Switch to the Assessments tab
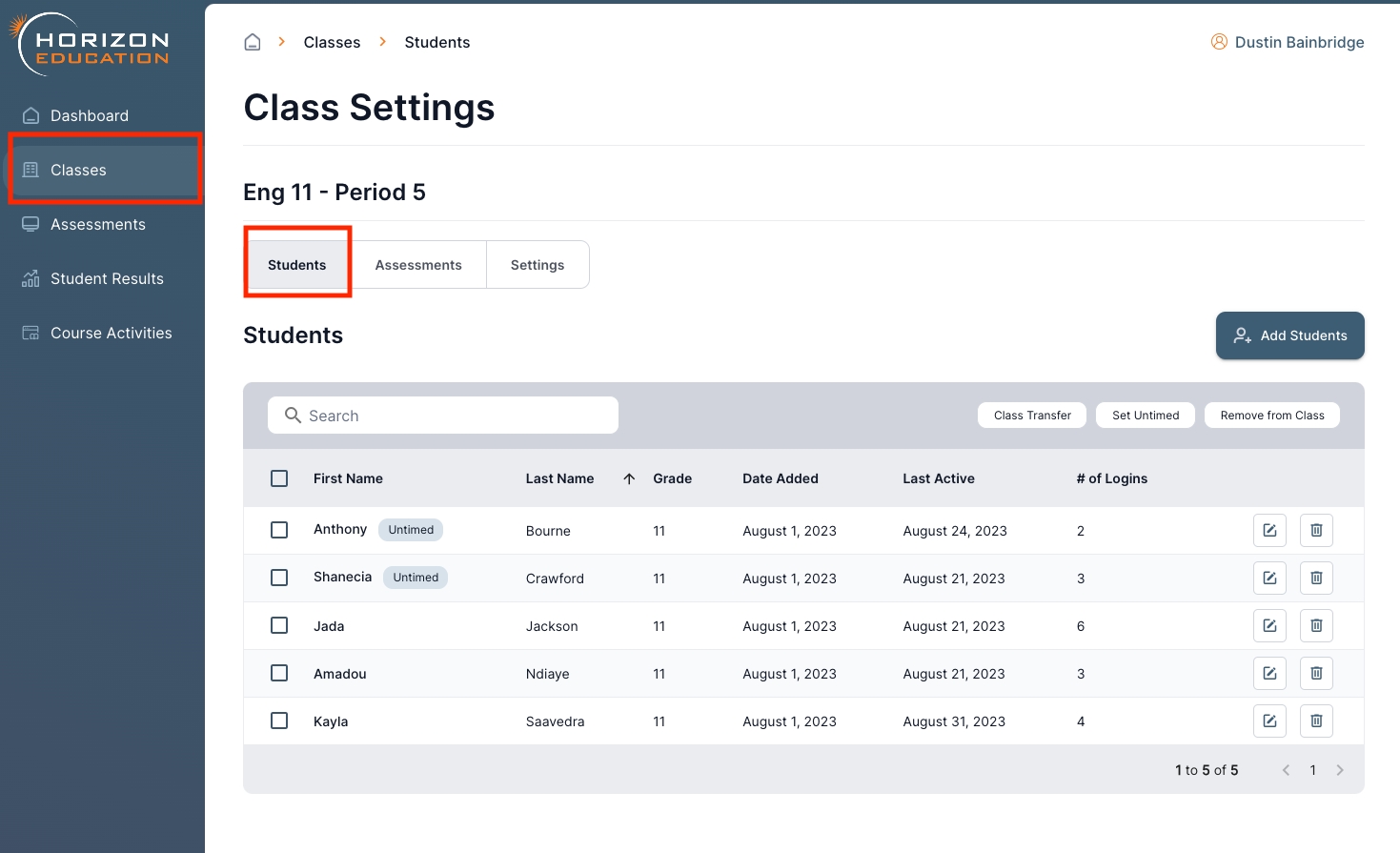Viewport: 1400px width, 853px height. 418,265
